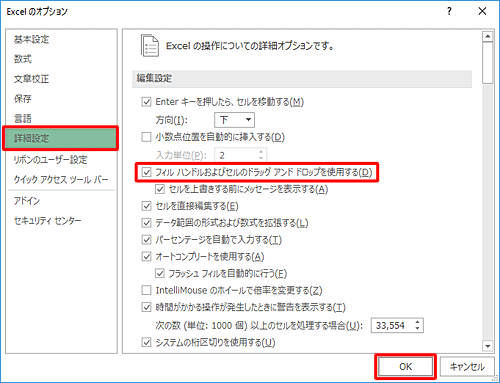Viewport: 500px width, 383px height.
Task: Click the help question mark icon
Action: (449, 12)
